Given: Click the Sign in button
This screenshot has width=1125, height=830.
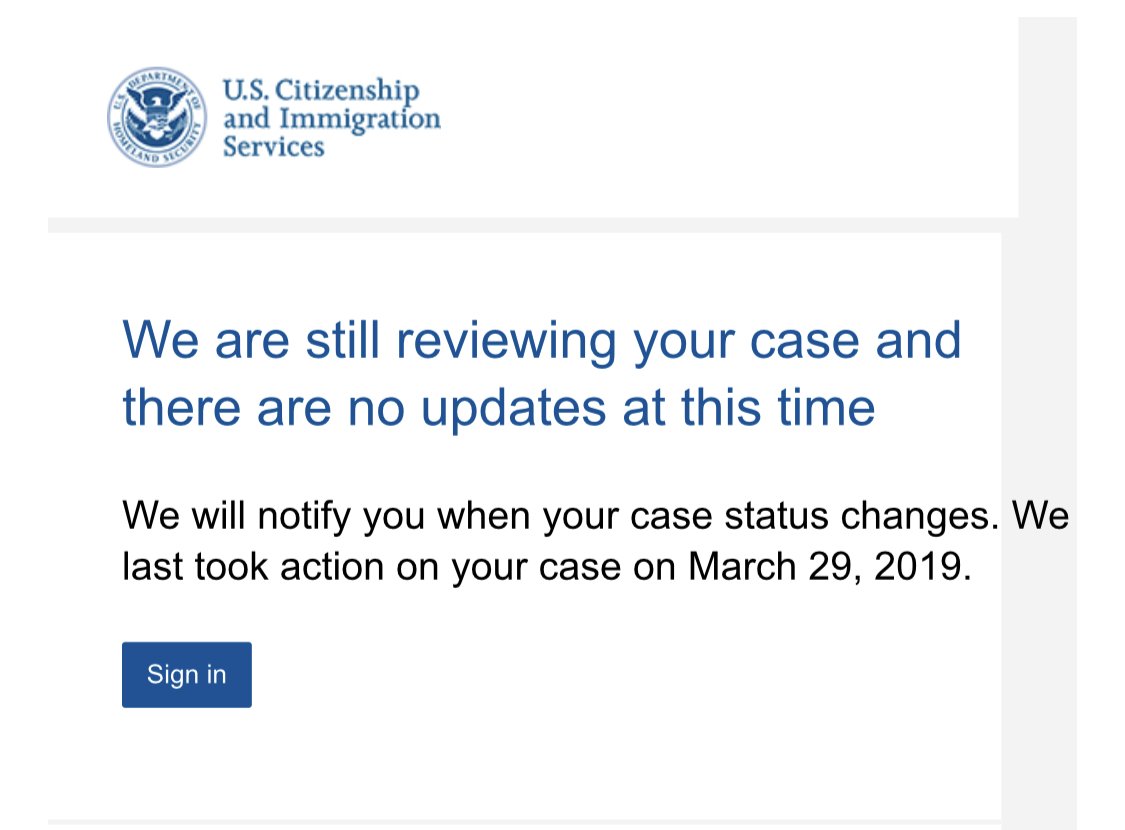Looking at the screenshot, I should coord(187,674).
